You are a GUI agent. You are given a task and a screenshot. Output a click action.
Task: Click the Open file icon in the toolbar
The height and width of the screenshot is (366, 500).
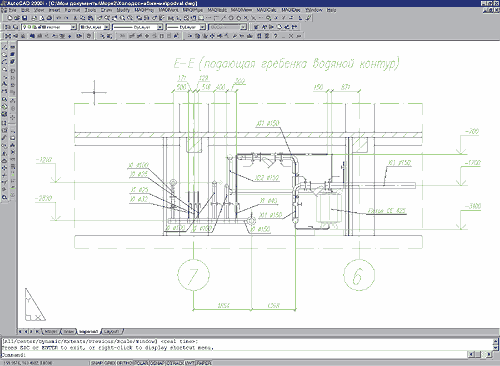(17, 18)
